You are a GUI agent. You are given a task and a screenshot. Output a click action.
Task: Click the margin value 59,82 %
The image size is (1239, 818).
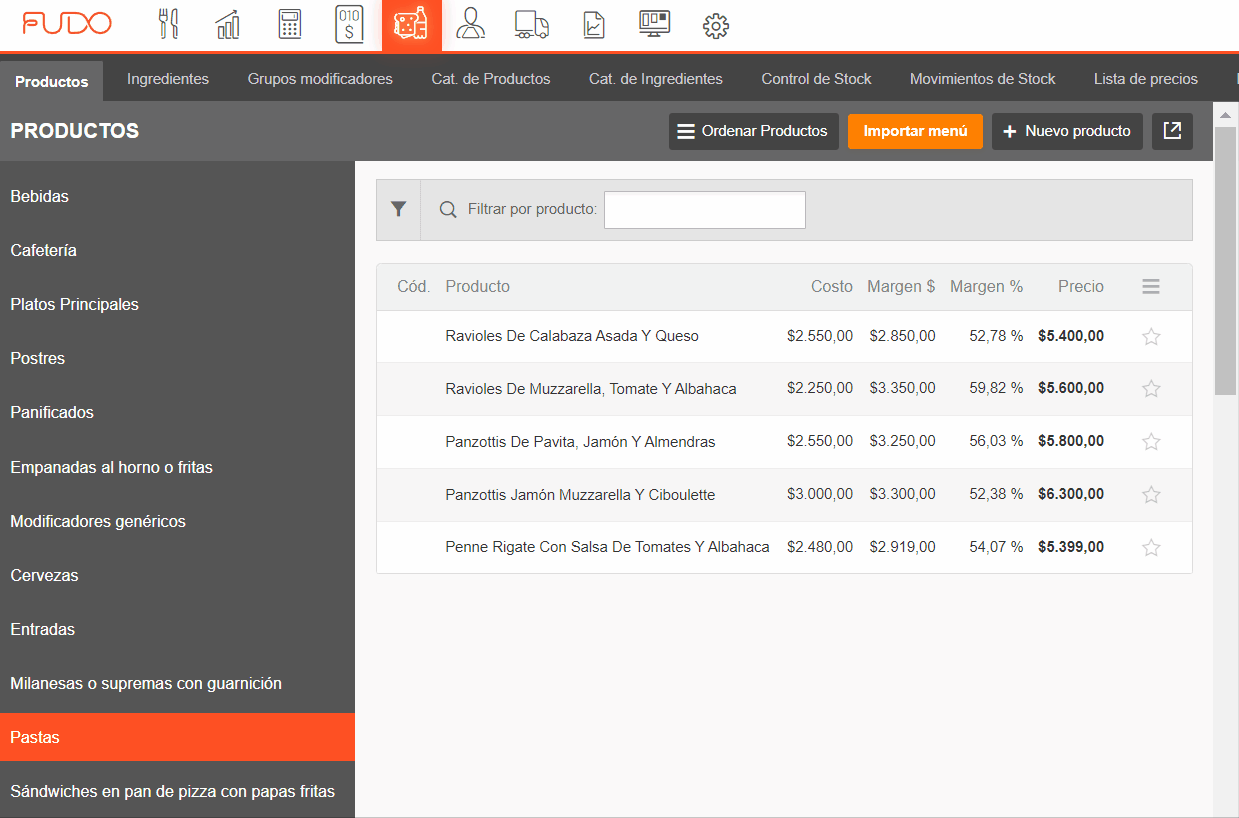pos(996,388)
